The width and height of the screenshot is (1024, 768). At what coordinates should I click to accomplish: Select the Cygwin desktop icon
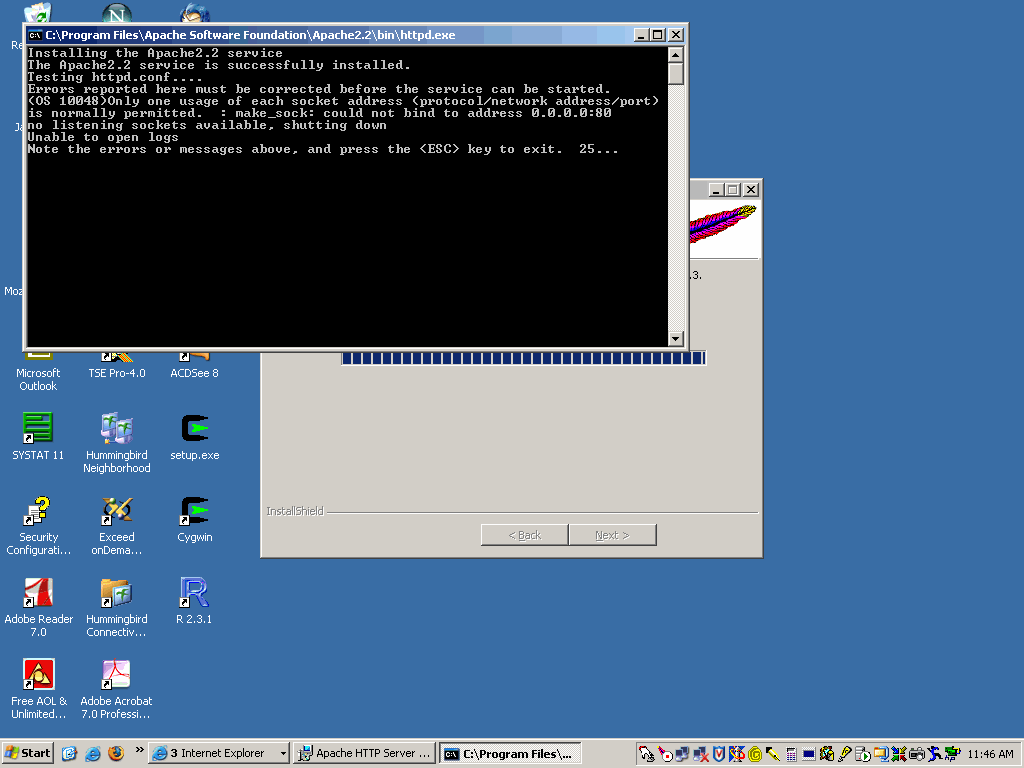coord(195,519)
